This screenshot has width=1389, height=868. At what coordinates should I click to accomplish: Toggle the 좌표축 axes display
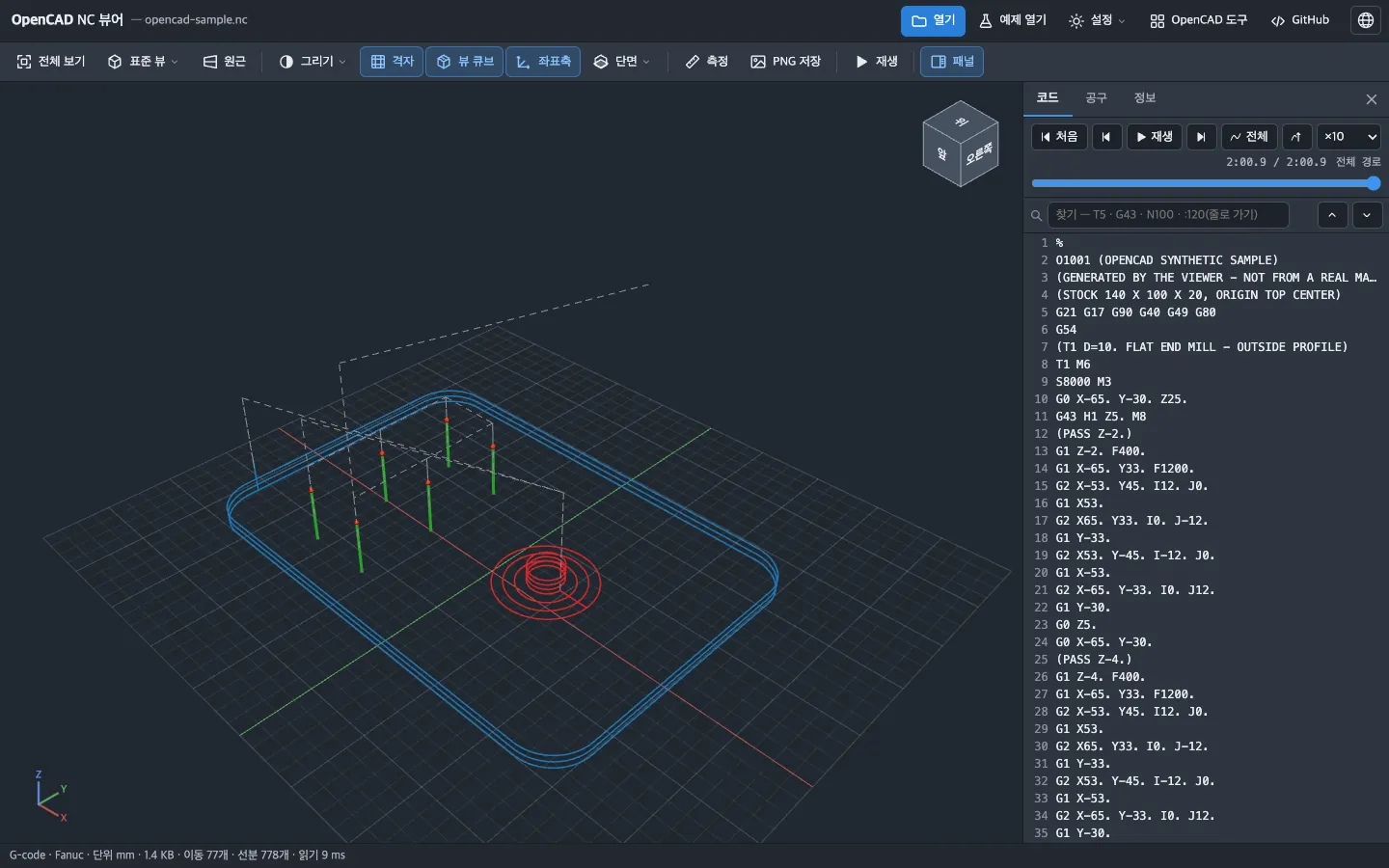point(543,62)
